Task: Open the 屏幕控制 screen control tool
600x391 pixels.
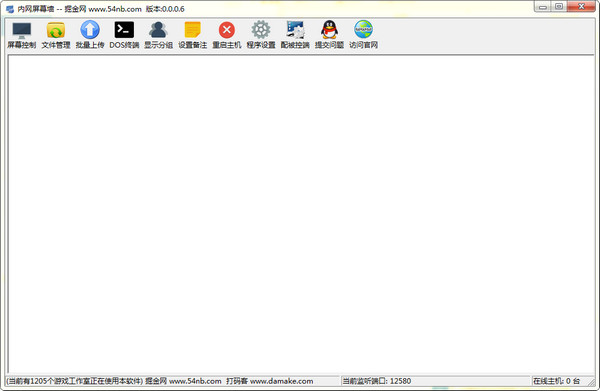Action: click(x=22, y=35)
